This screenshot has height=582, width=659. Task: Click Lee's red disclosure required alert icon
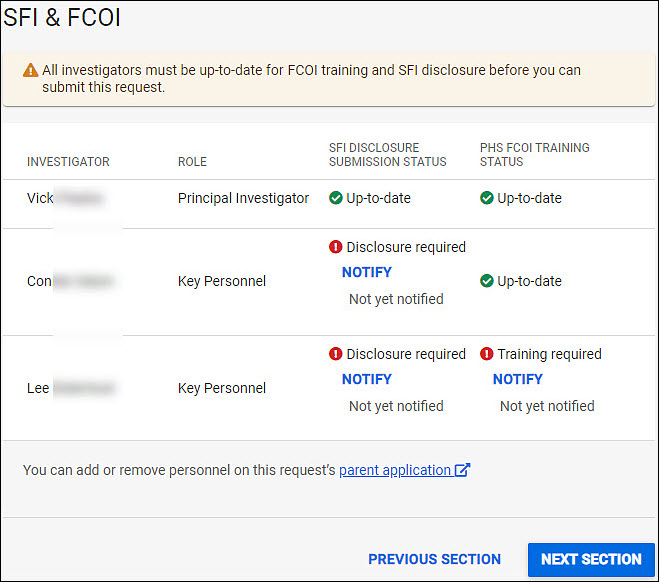pyautogui.click(x=336, y=354)
